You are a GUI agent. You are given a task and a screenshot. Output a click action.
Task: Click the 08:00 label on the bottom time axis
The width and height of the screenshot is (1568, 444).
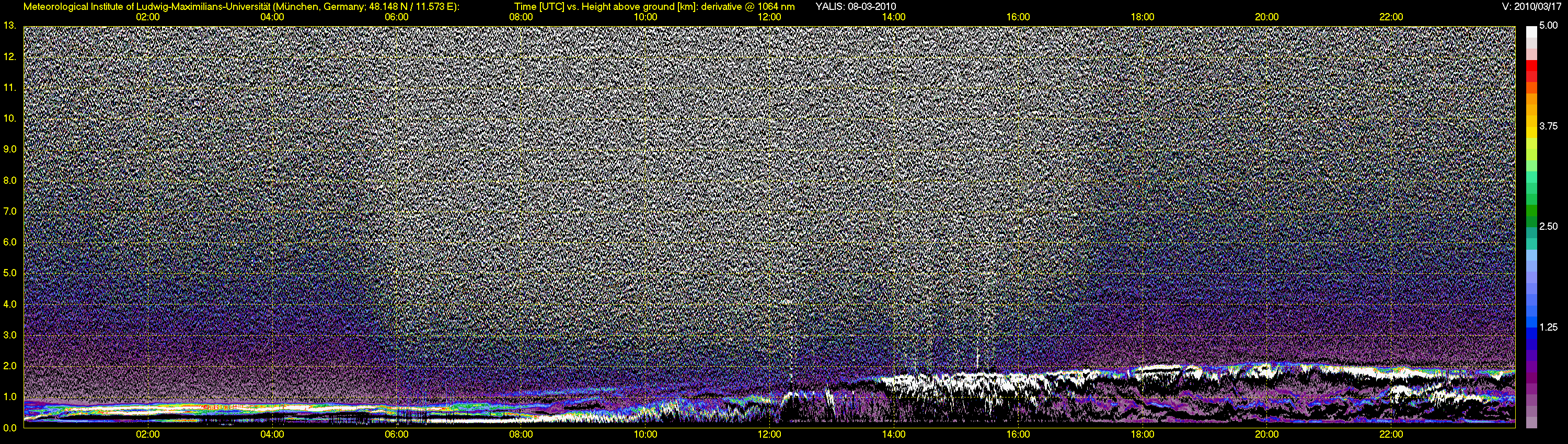click(x=521, y=434)
